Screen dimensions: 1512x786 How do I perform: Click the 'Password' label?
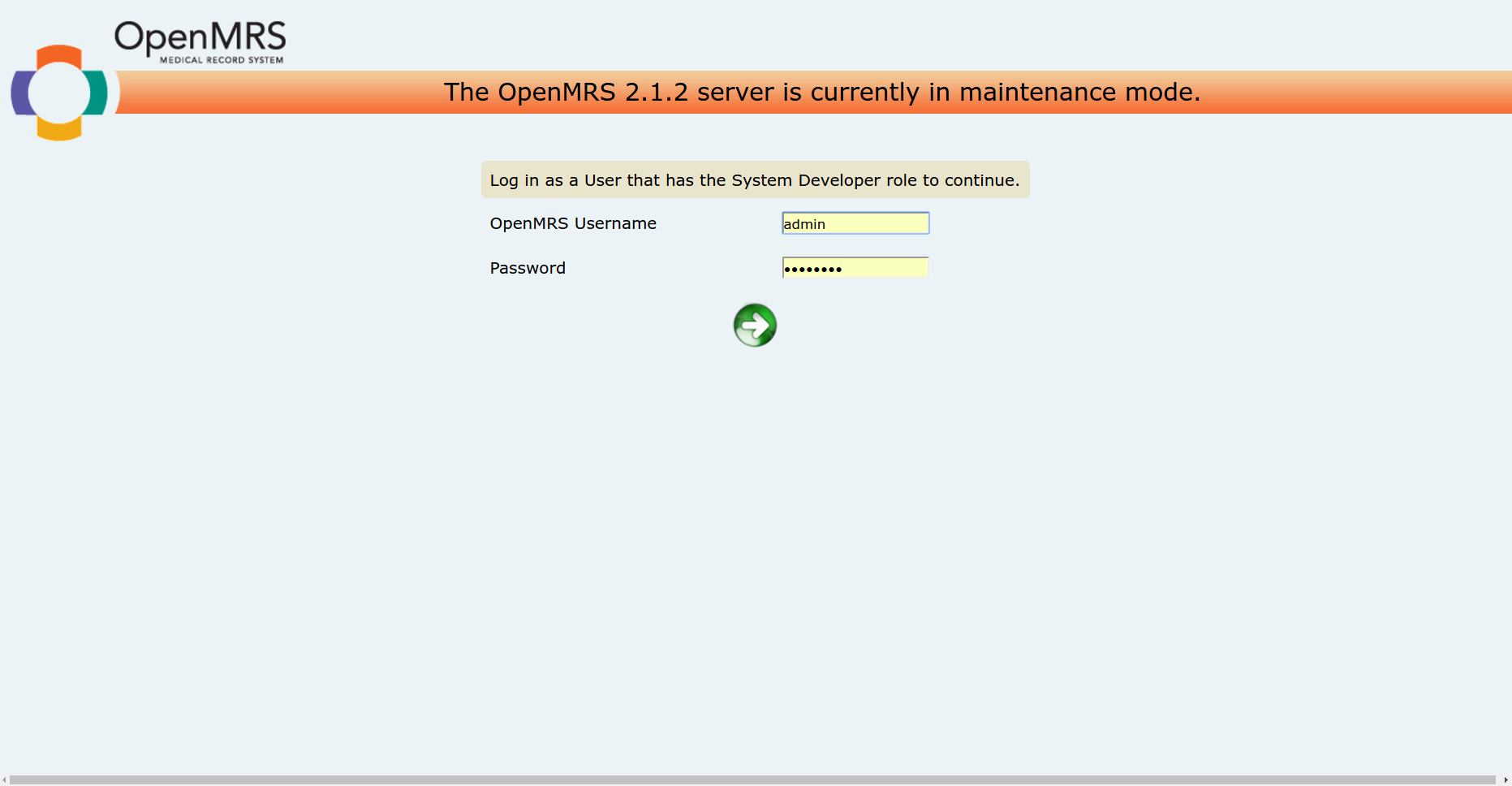tap(528, 268)
